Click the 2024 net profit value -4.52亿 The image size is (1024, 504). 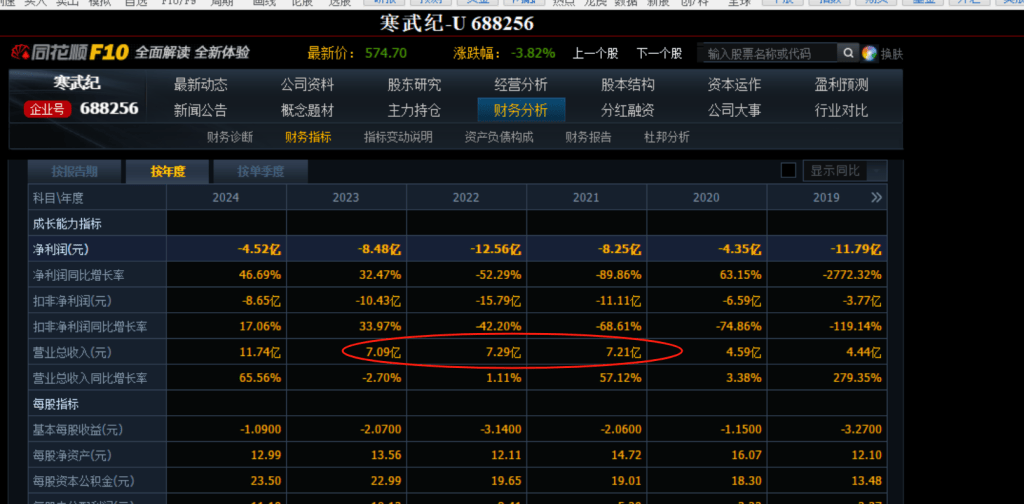coord(260,249)
